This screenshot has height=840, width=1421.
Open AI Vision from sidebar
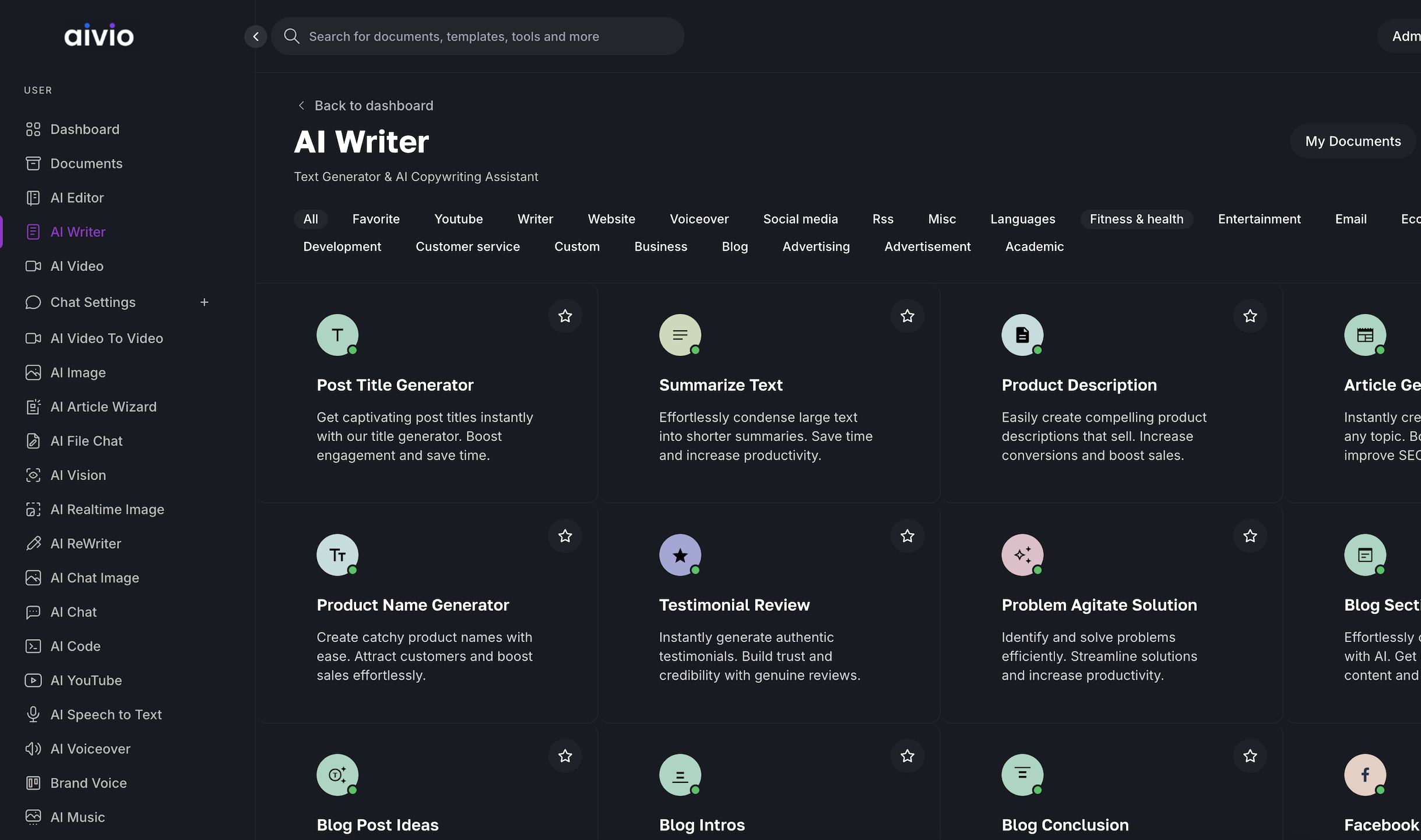(78, 475)
